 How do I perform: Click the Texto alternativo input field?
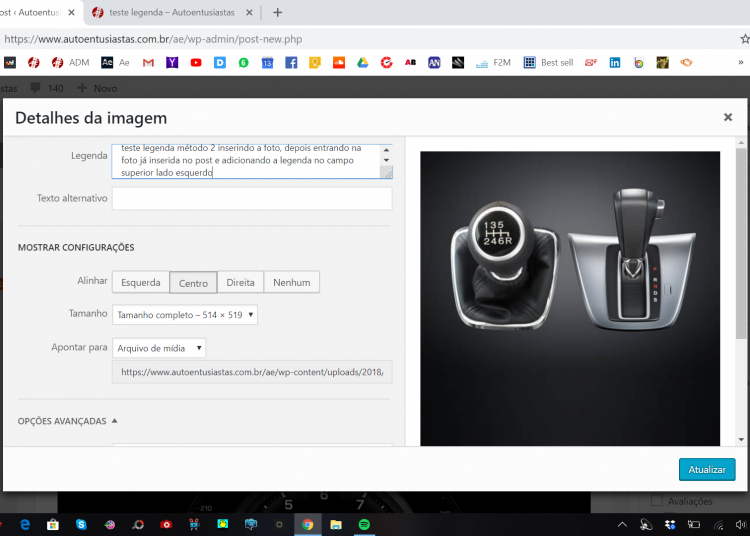251,198
